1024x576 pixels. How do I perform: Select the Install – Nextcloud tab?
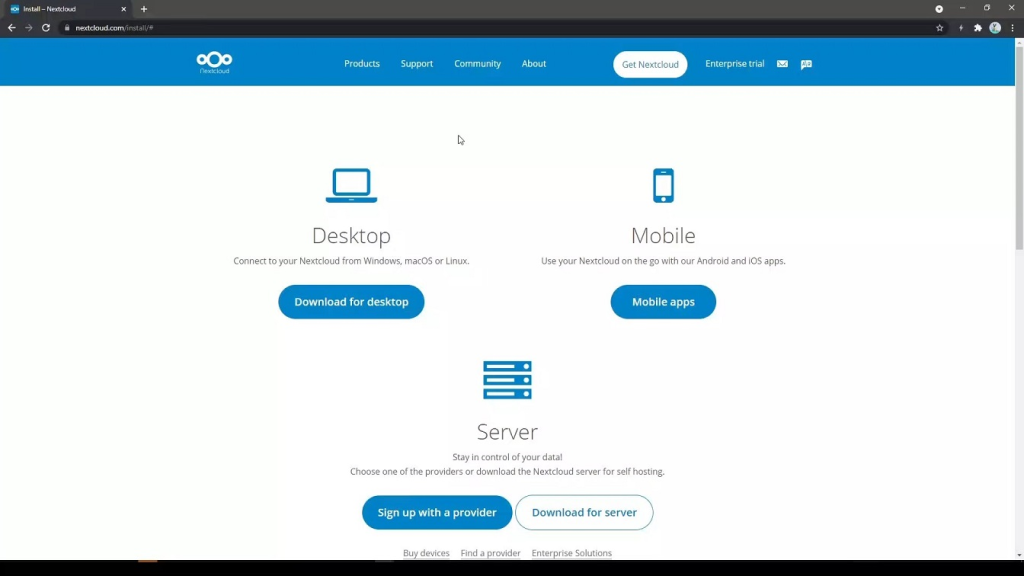[68, 9]
